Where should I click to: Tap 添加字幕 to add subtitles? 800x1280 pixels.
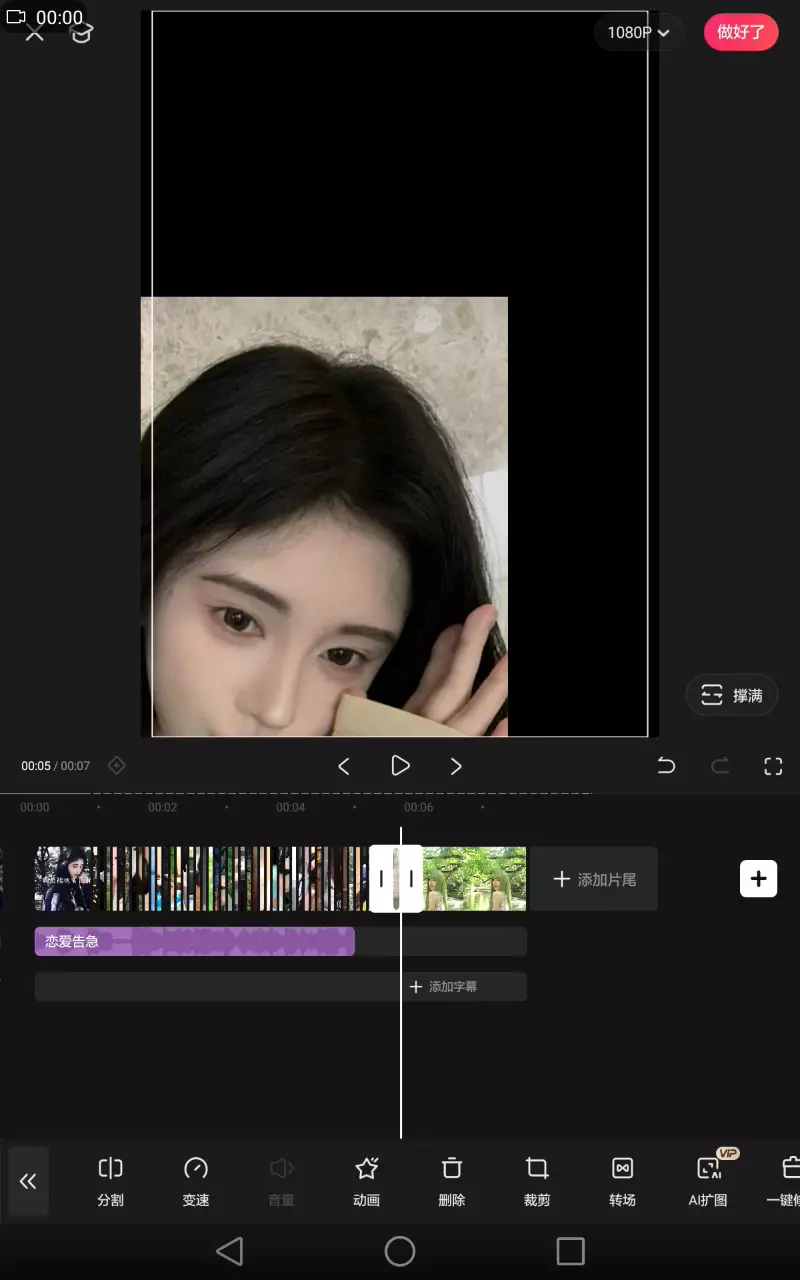click(443, 986)
